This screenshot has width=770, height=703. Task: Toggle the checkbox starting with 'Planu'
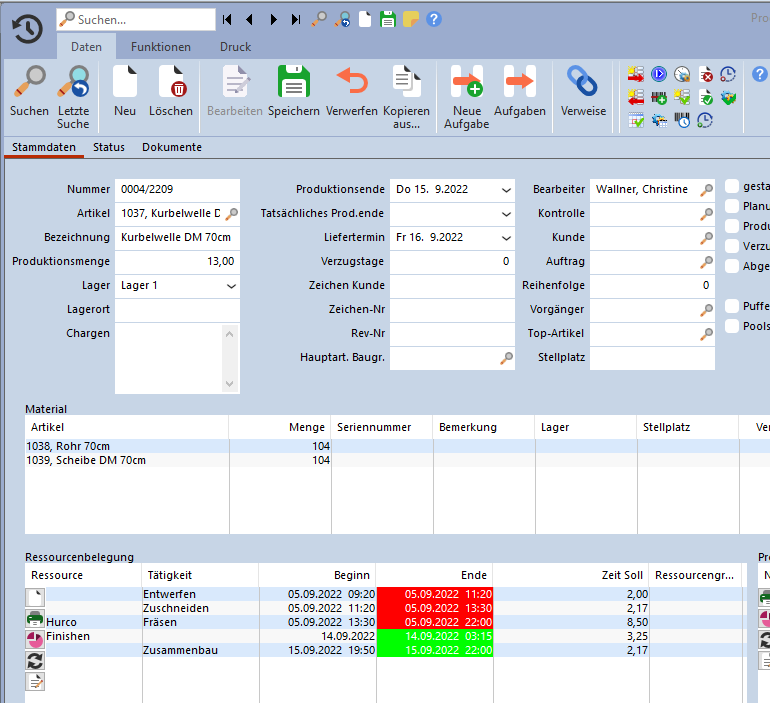click(732, 206)
